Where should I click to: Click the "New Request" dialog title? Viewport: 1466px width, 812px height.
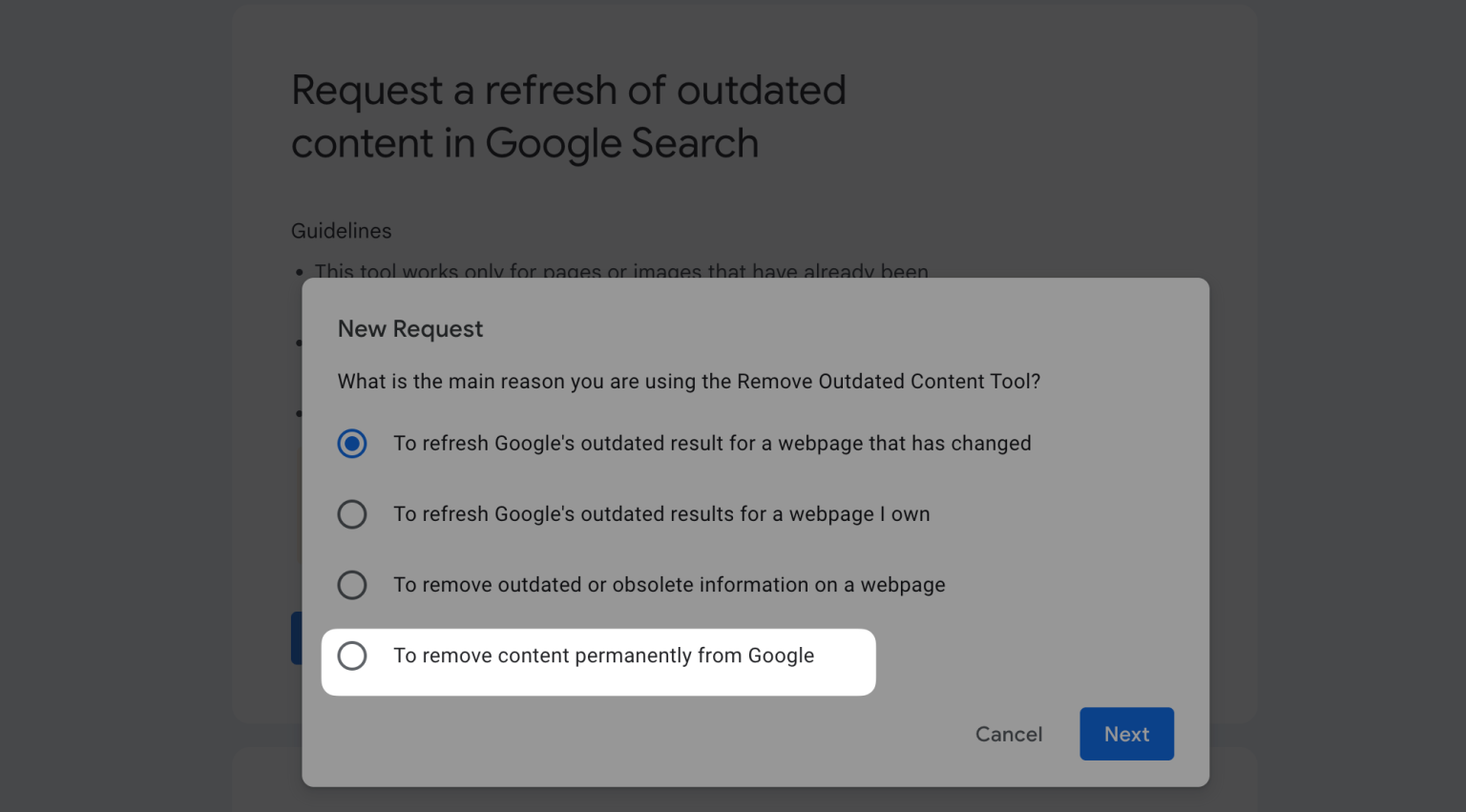(410, 328)
